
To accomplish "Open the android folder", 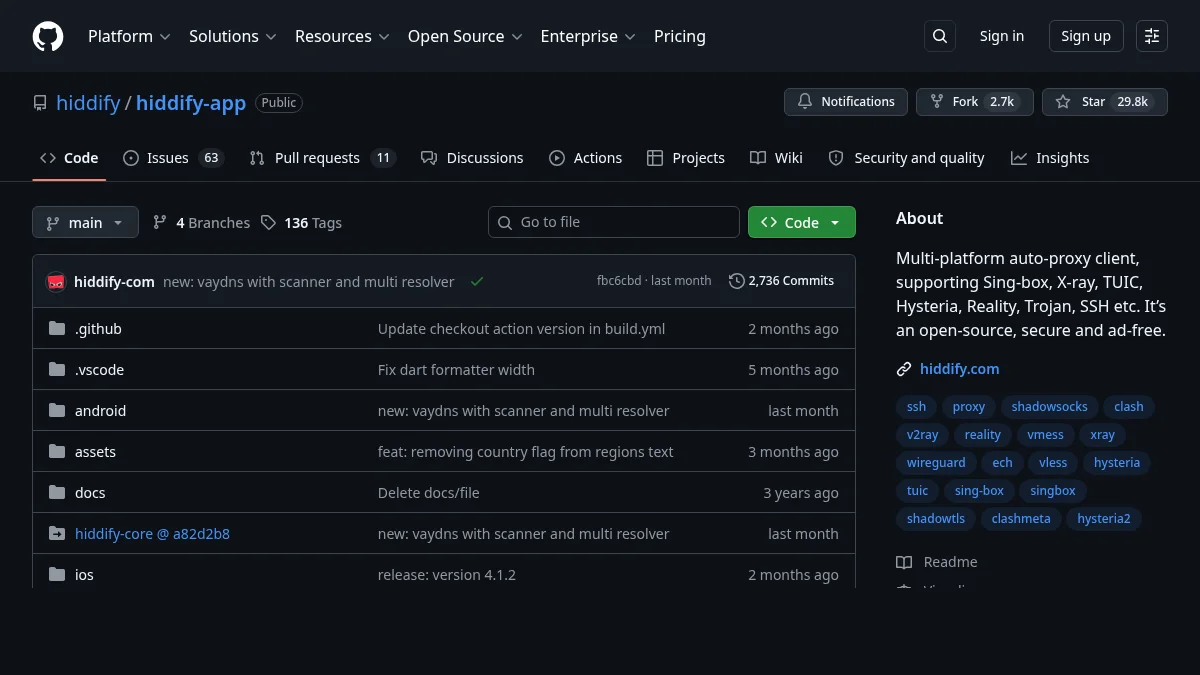I will tap(100, 411).
